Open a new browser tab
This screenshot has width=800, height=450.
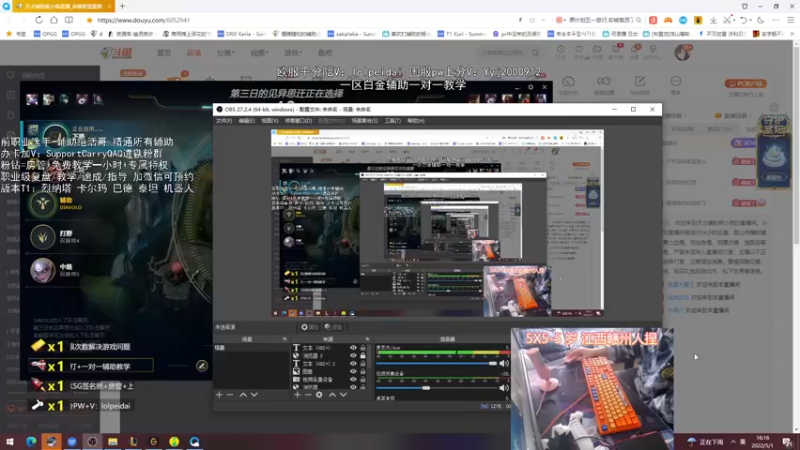click(122, 6)
